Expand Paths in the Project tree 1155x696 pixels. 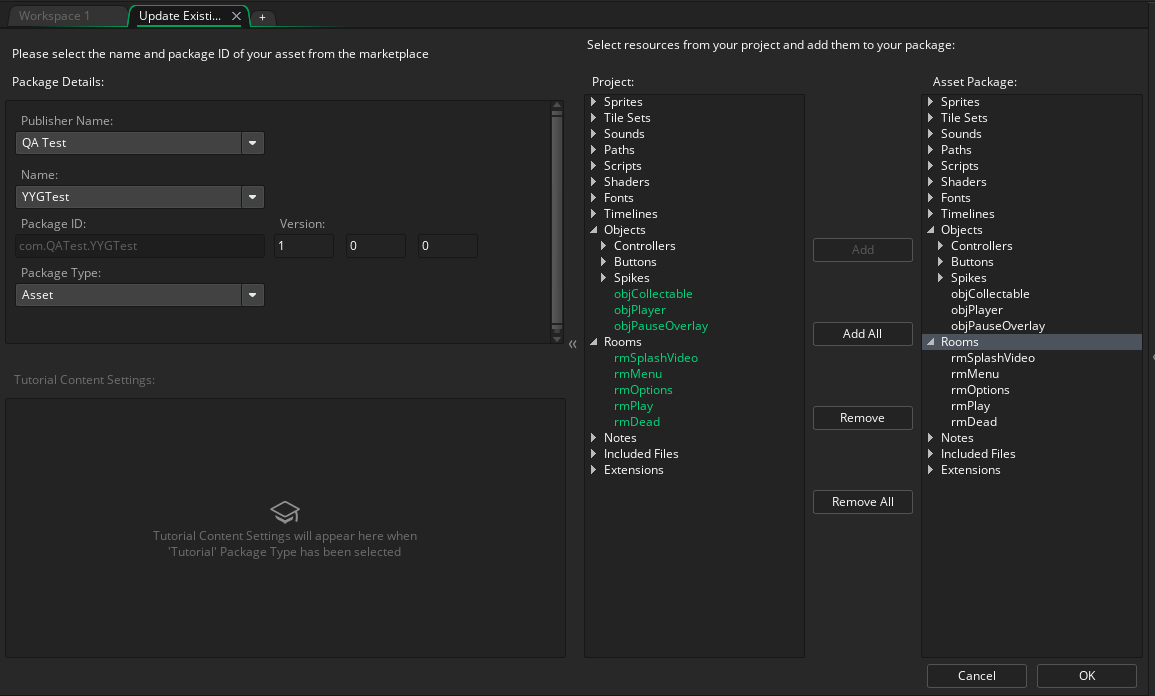[594, 150]
